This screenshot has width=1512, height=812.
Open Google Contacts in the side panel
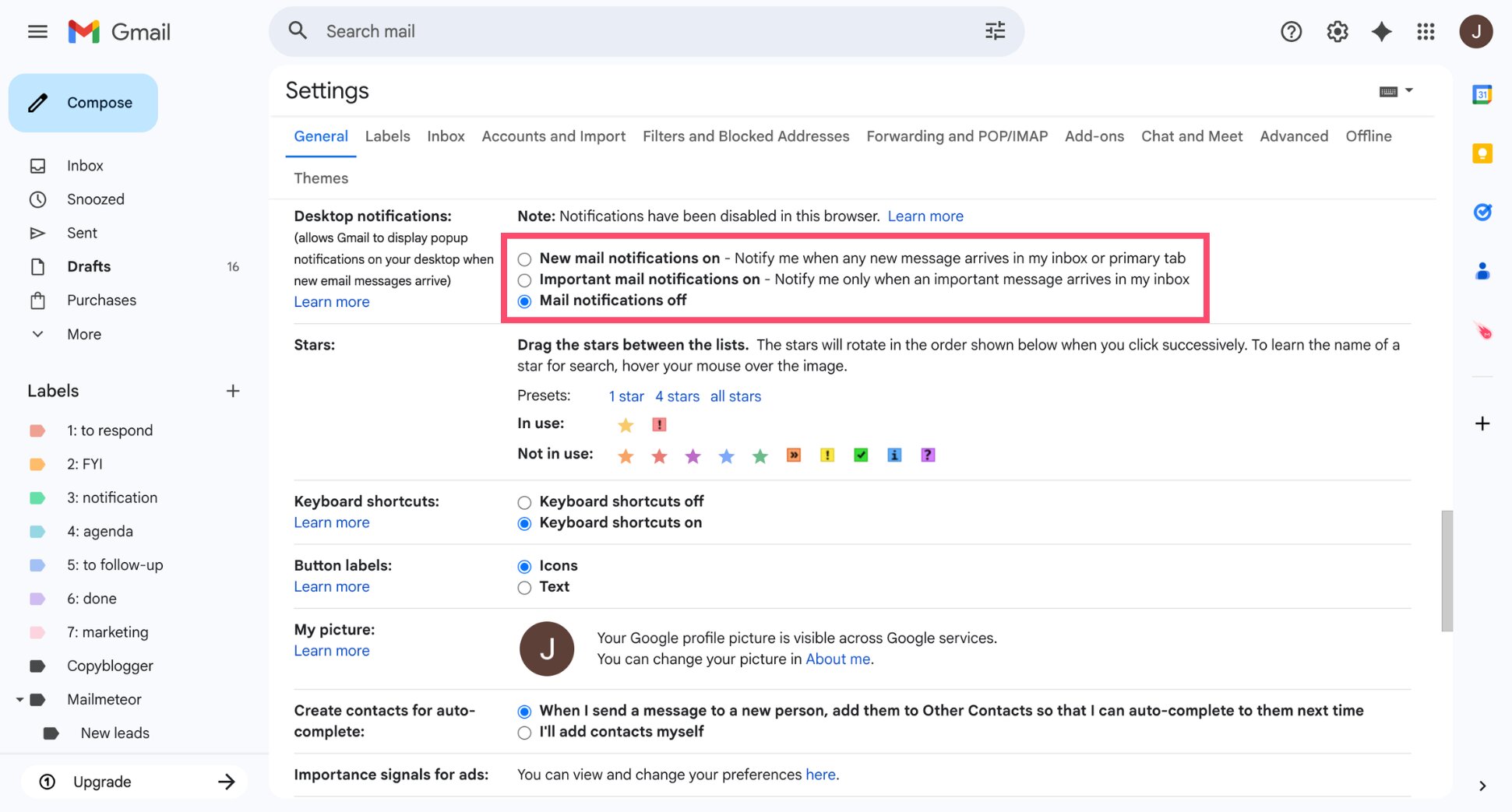[1482, 270]
